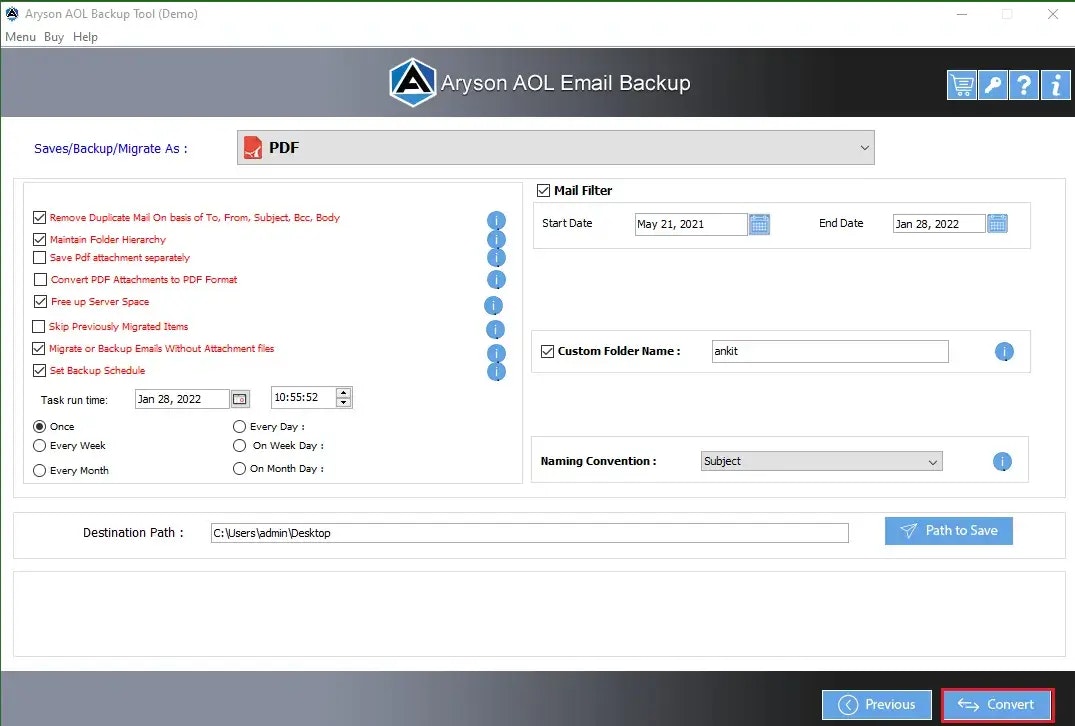Click info icon for Convert PDF Attachments
Viewport: 1075px width, 726px height.
click(496, 280)
